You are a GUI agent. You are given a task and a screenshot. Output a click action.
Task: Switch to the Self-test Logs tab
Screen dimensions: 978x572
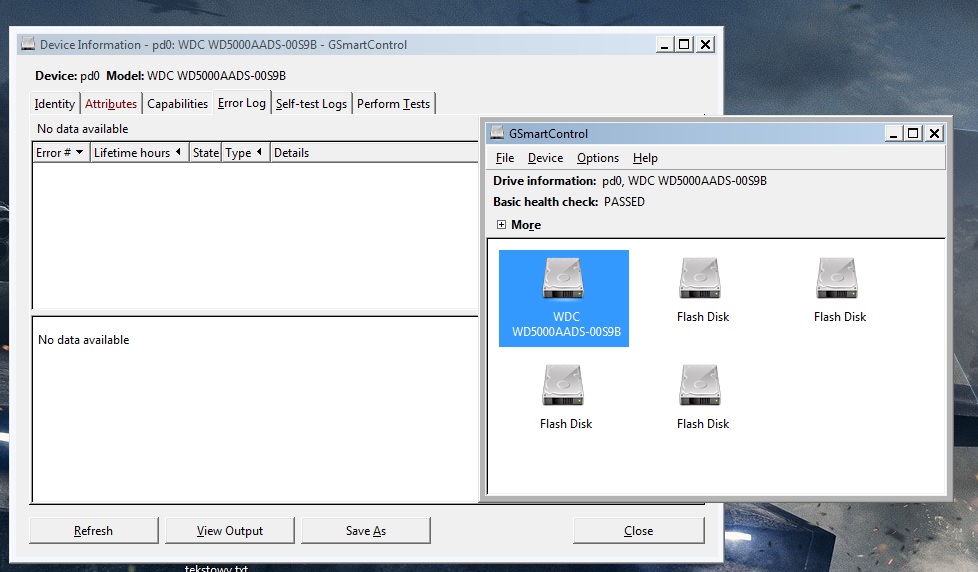pos(311,104)
